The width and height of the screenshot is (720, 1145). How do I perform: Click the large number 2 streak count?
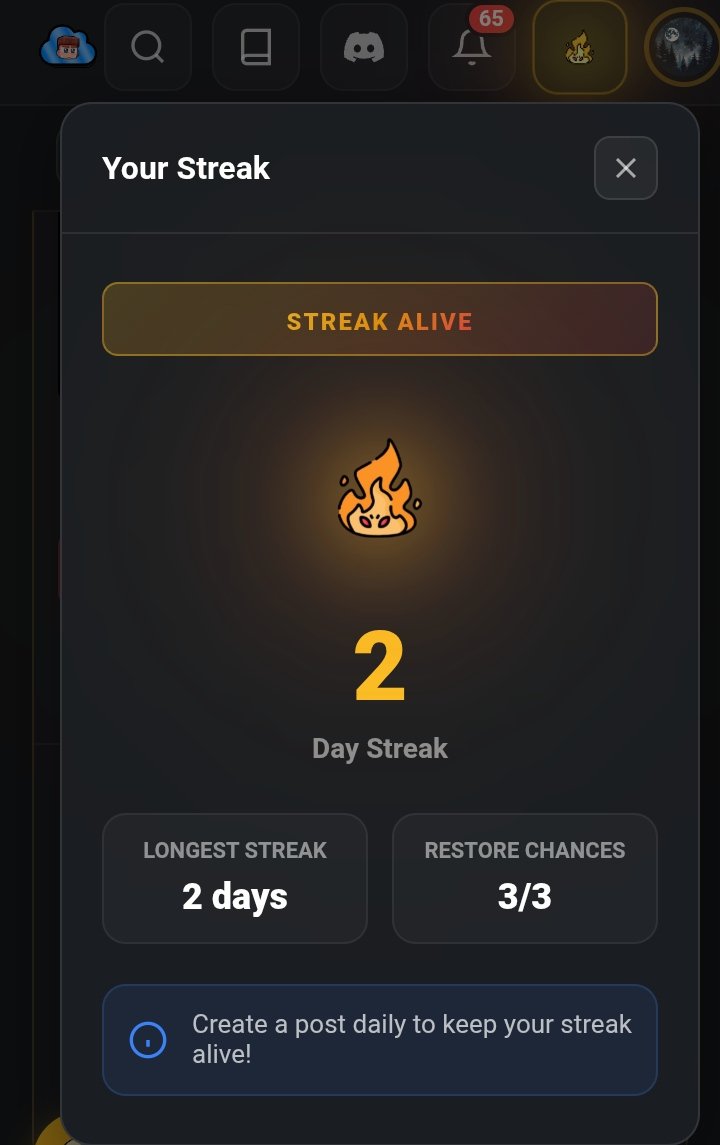pos(380,666)
